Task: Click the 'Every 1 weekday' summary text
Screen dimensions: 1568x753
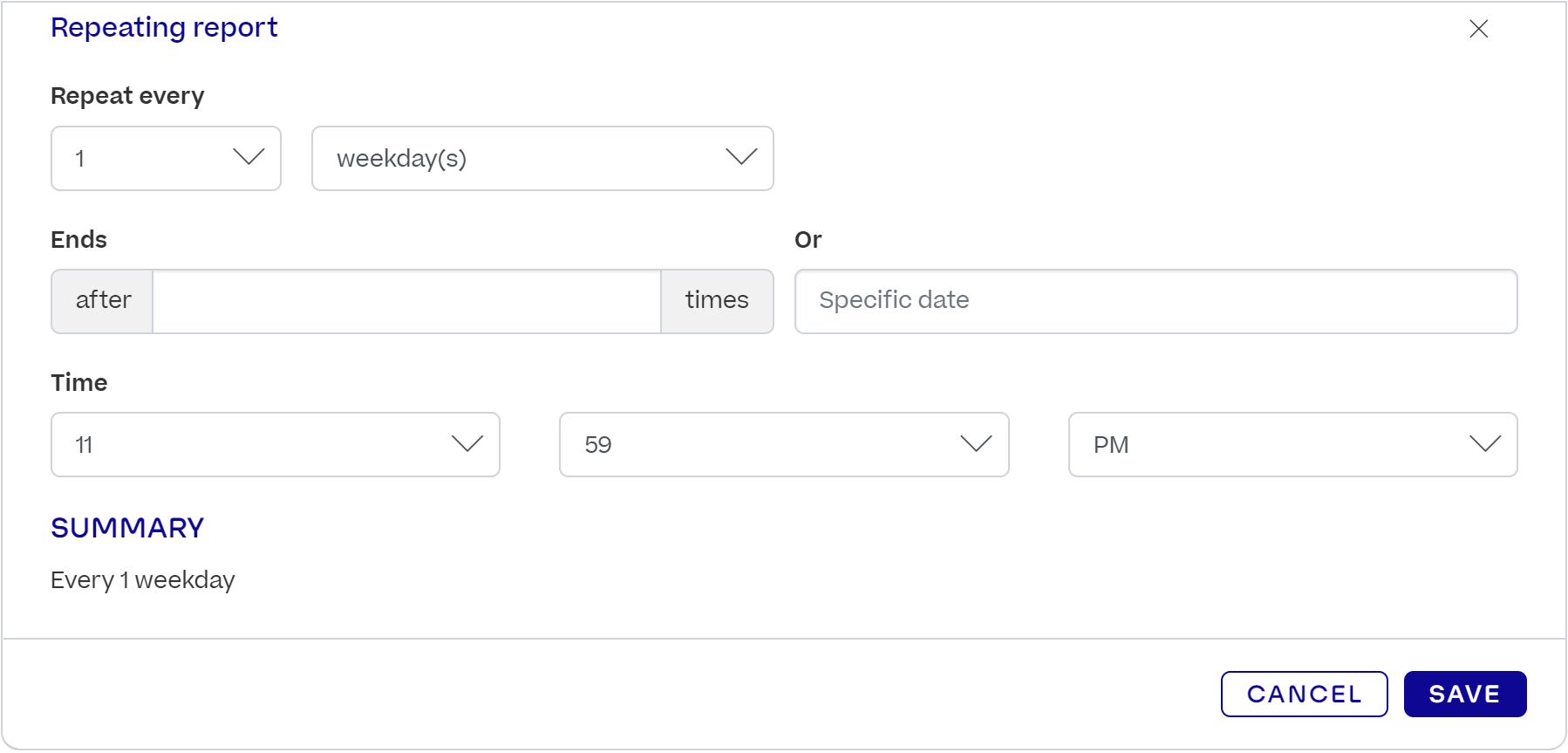Action: click(143, 579)
